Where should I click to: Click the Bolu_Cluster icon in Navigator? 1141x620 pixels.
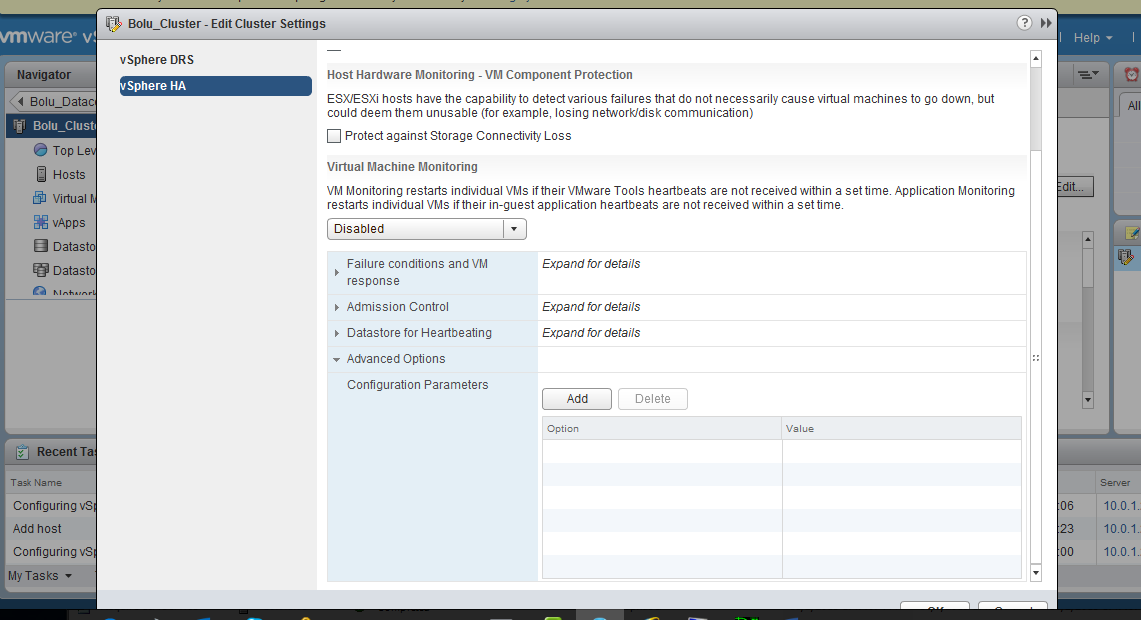pyautogui.click(x=20, y=126)
